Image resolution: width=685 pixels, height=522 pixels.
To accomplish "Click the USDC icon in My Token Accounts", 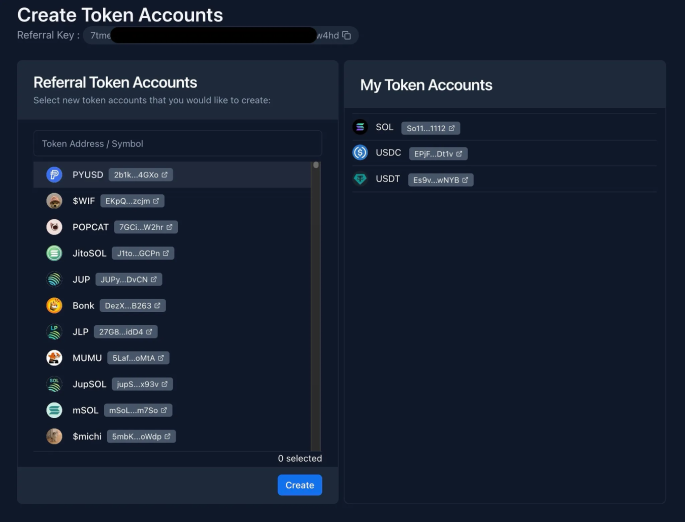I will (360, 153).
